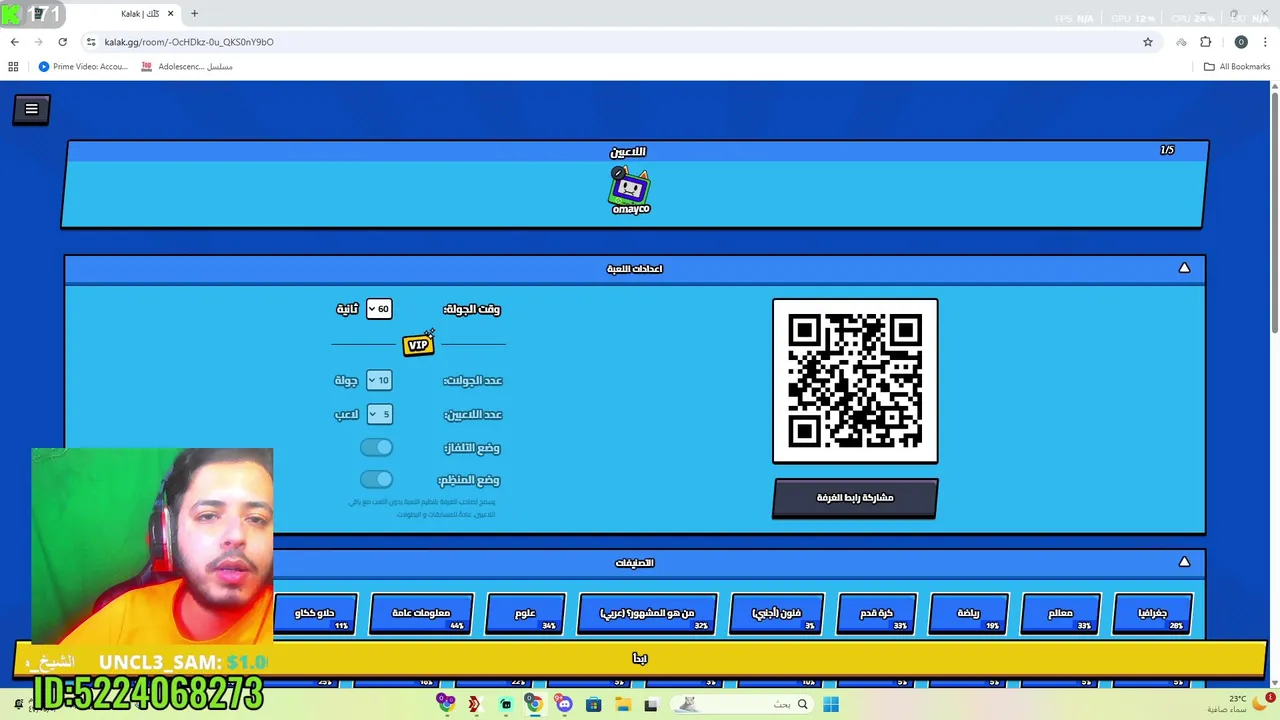Go back in the browser
The height and width of the screenshot is (720, 1280).
click(14, 42)
